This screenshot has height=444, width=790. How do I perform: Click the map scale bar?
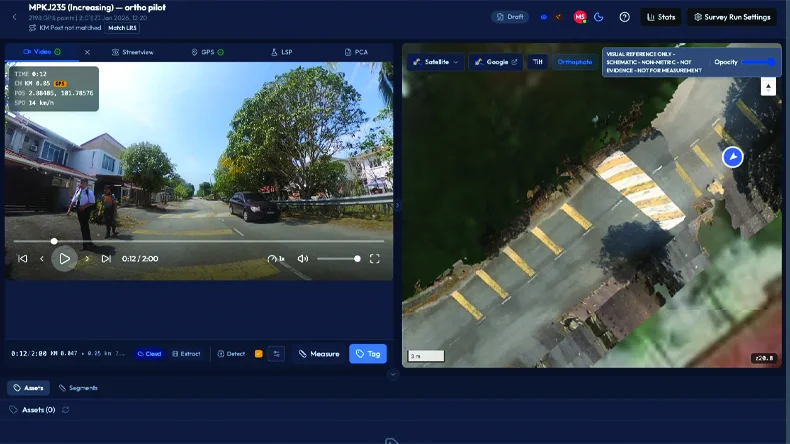426,356
